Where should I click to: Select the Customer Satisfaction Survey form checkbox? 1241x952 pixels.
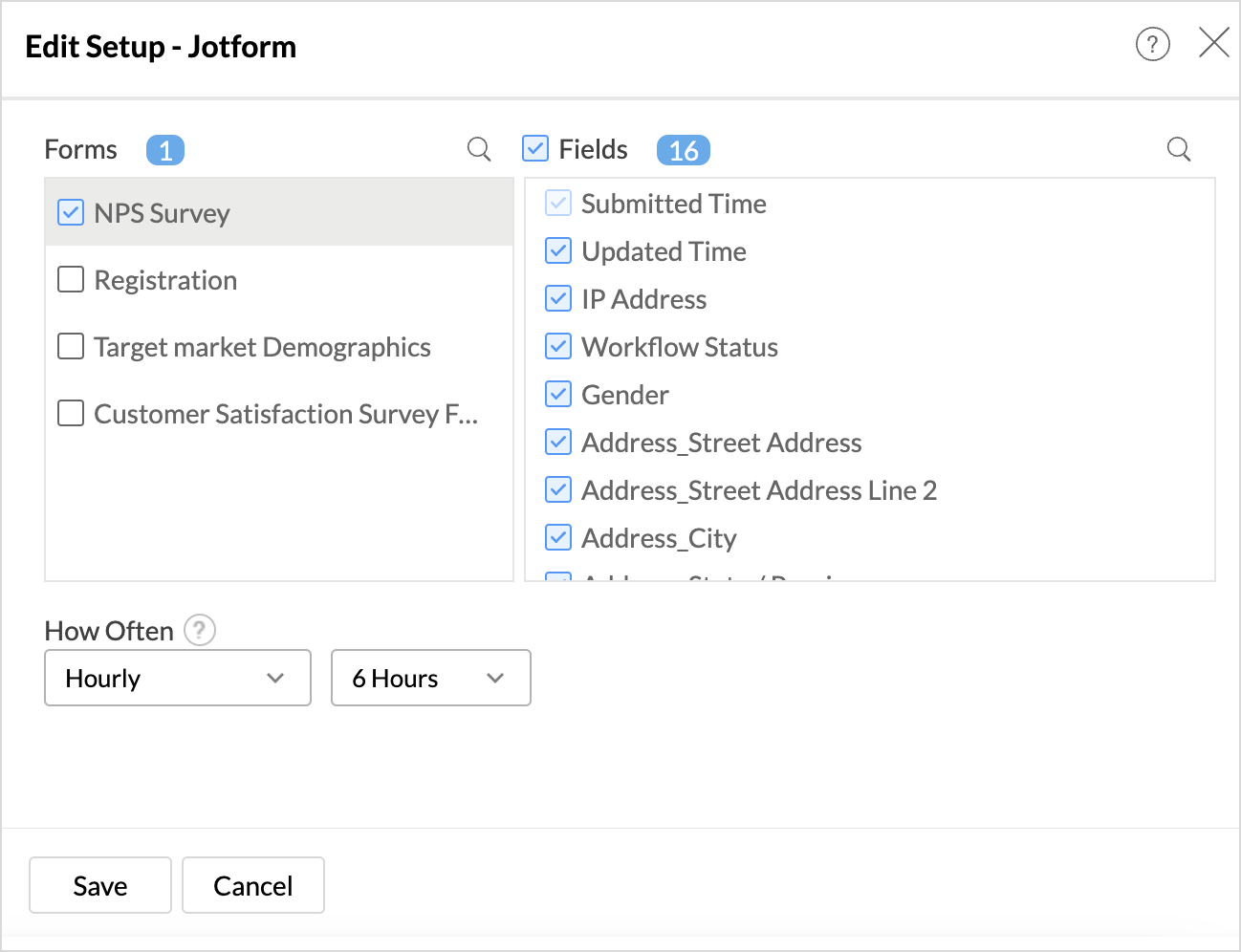(x=71, y=413)
